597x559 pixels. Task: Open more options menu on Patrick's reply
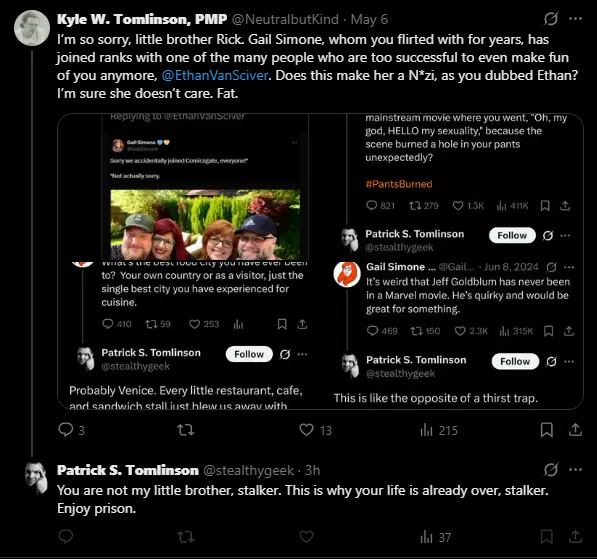pyautogui.click(x=575, y=470)
